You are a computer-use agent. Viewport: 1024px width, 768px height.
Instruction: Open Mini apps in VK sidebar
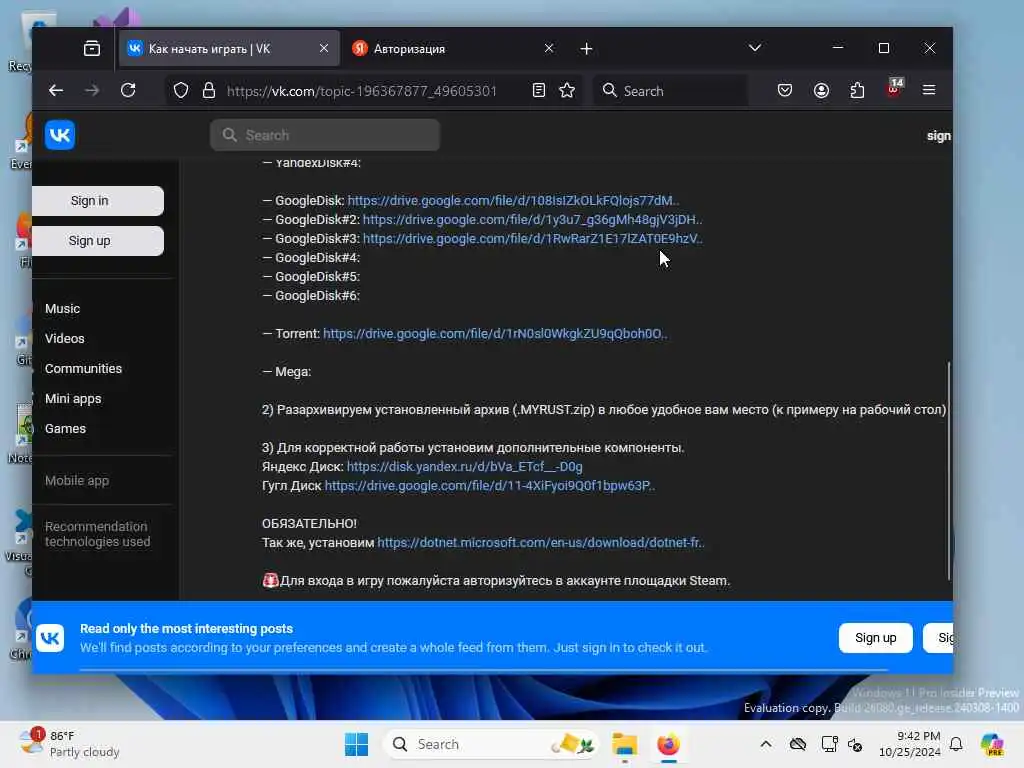click(x=73, y=399)
